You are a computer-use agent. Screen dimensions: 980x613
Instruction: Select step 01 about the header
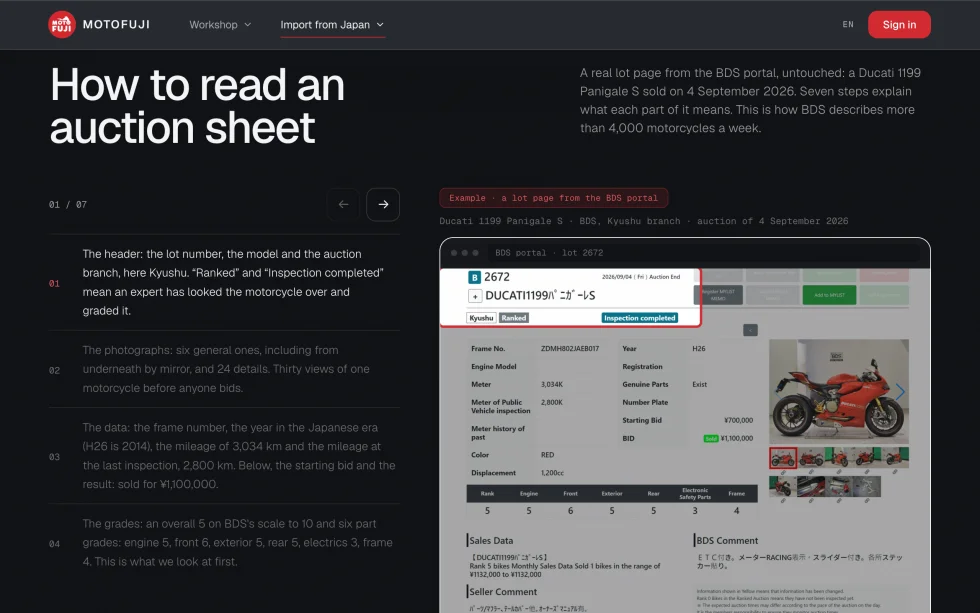coord(224,282)
